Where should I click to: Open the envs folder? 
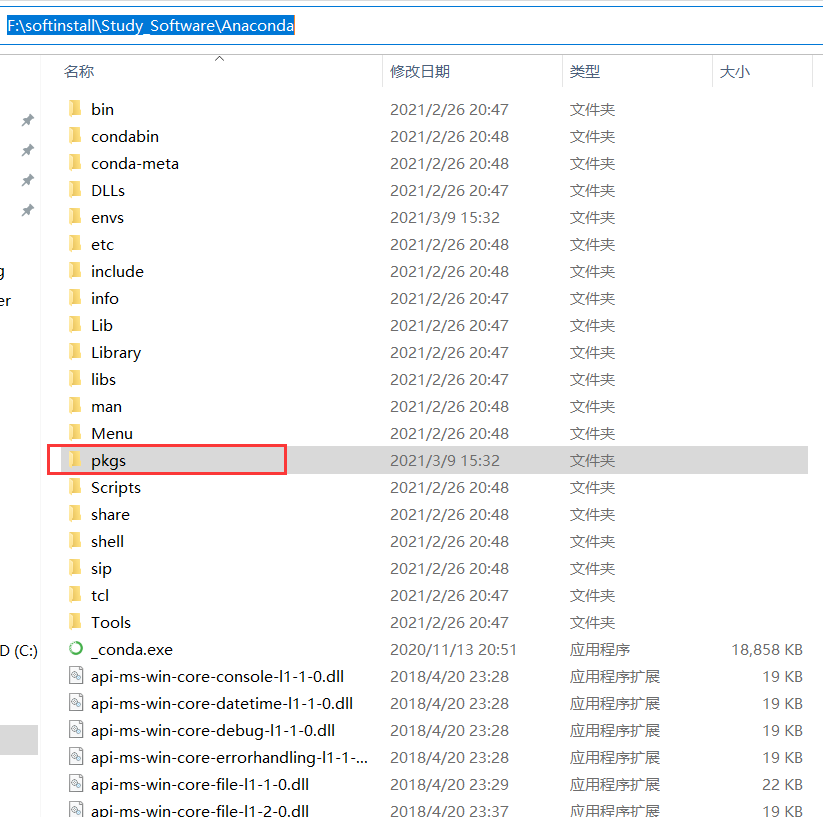click(107, 217)
